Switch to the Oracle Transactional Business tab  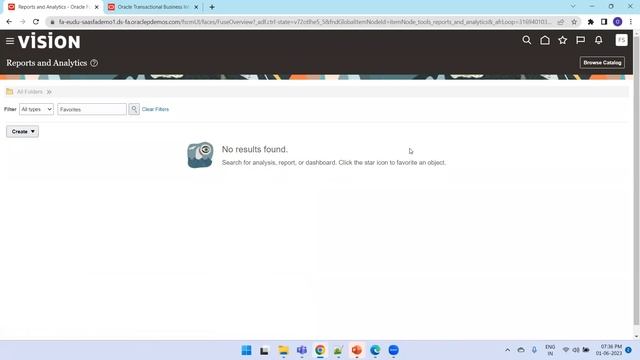click(153, 7)
